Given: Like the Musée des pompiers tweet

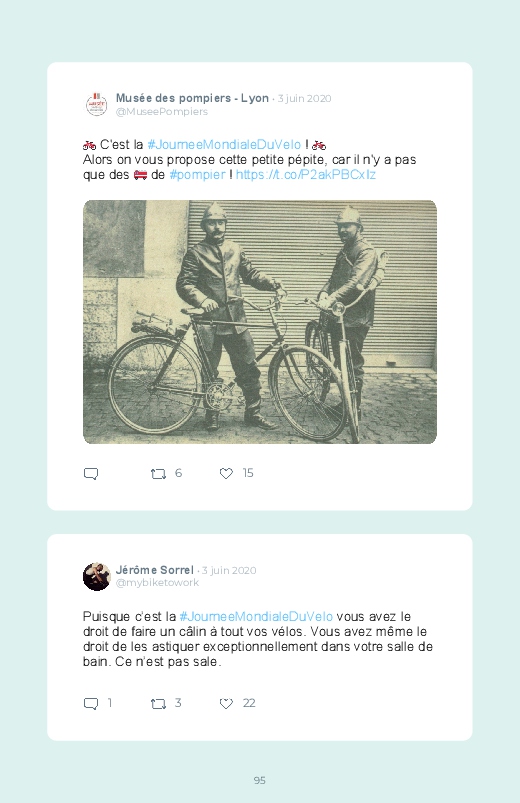Looking at the screenshot, I should 226,474.
